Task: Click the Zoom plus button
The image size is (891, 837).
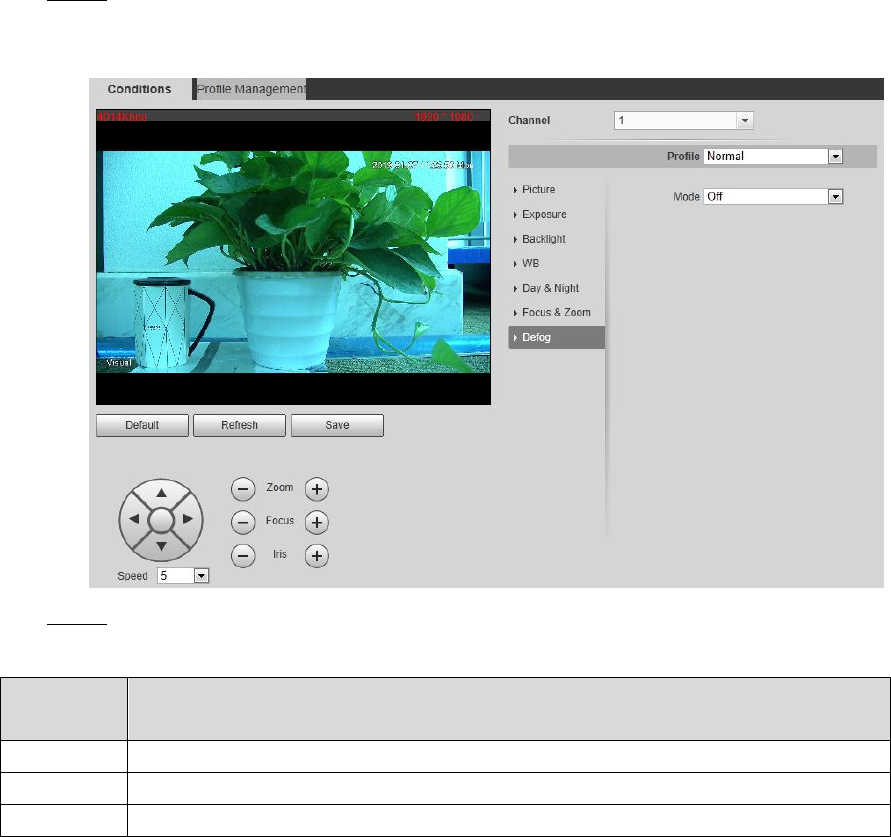Action: point(317,489)
